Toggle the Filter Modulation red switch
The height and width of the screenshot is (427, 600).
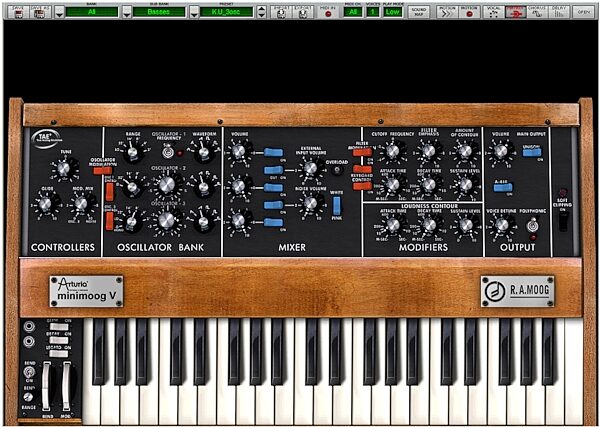coord(362,152)
